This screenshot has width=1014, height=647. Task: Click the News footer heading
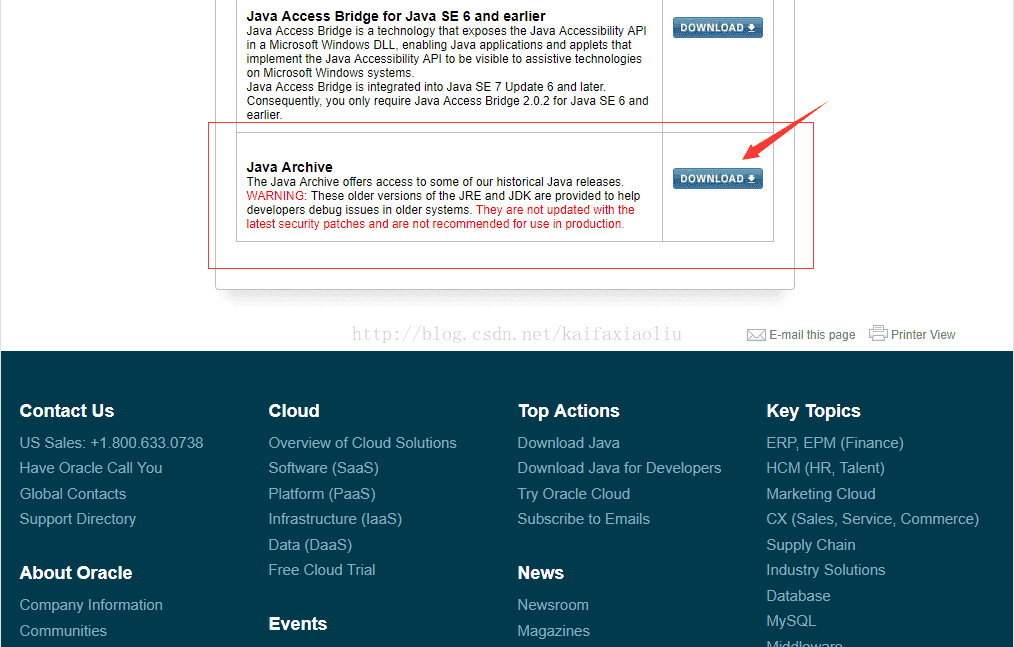tap(541, 573)
